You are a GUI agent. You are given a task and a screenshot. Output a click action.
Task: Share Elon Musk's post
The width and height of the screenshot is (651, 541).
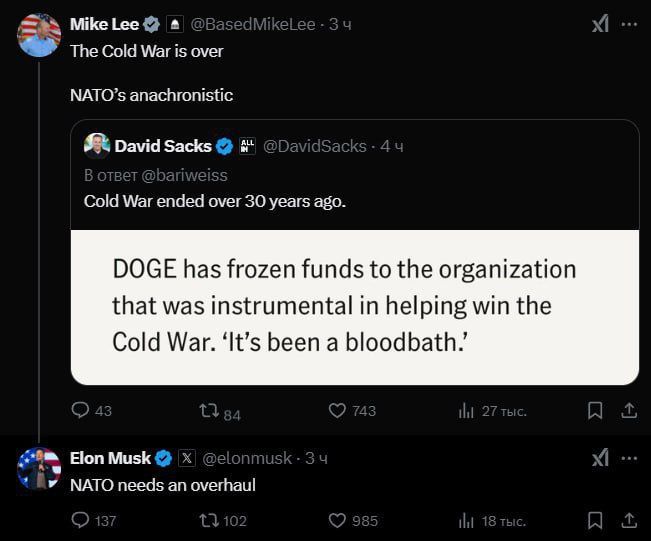(629, 520)
